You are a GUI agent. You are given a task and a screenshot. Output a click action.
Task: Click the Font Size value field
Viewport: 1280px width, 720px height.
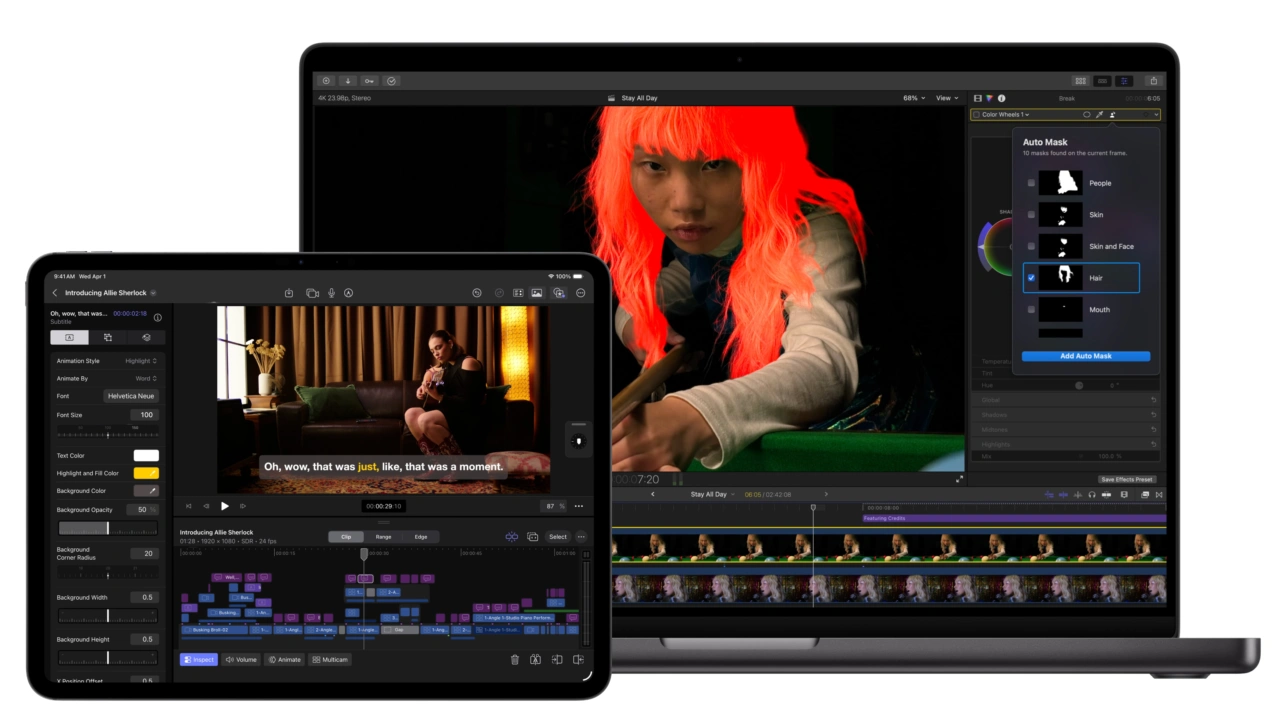[x=146, y=415]
